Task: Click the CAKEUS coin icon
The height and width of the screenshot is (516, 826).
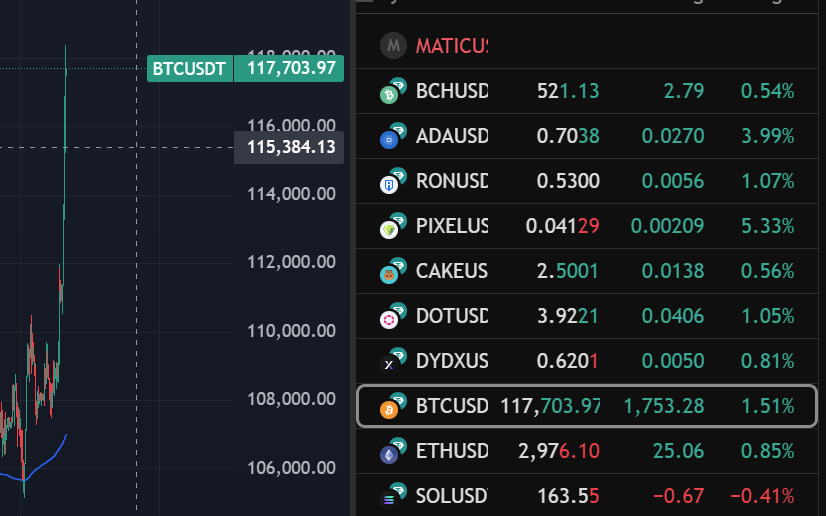Action: [393, 271]
